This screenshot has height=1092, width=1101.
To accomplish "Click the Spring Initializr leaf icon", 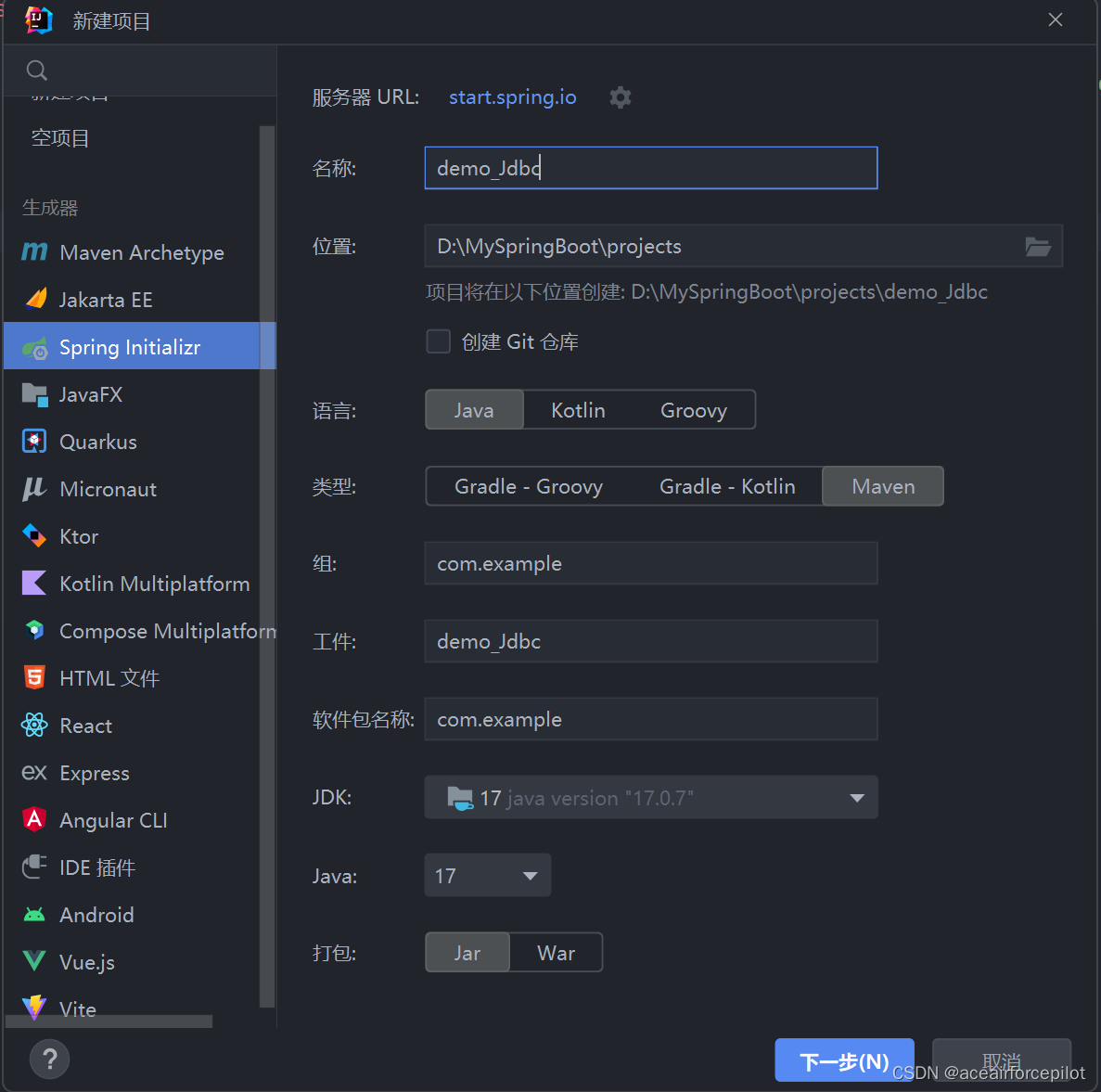I will [35, 347].
